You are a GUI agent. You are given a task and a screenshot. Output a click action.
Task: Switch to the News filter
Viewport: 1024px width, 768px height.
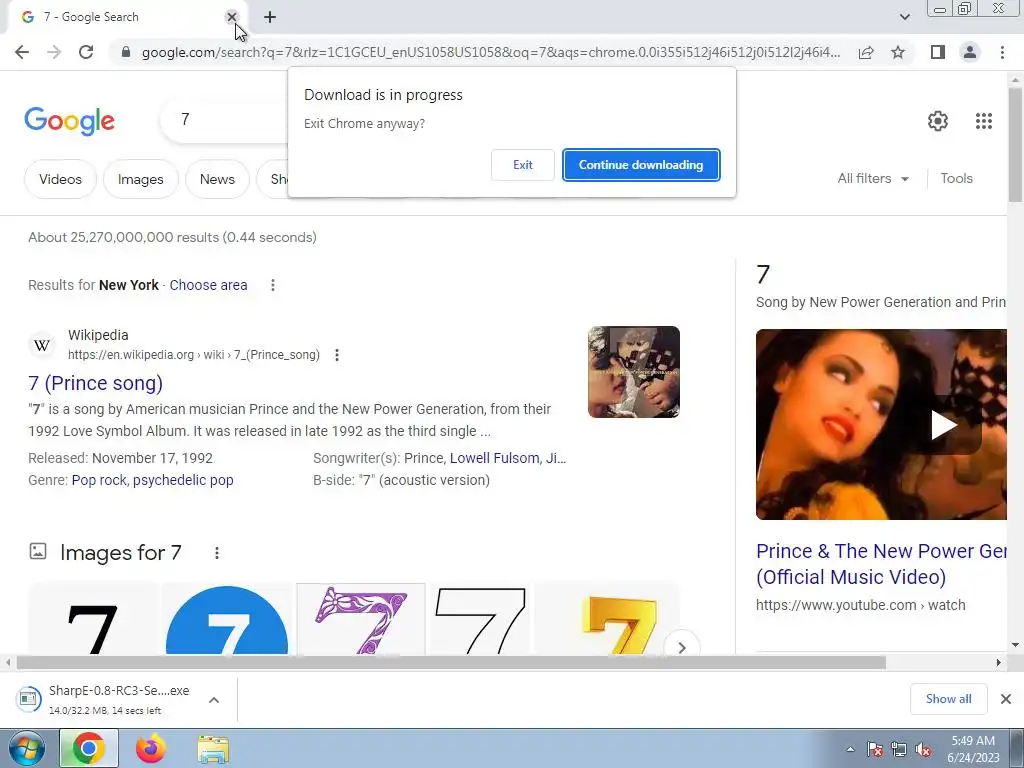pyautogui.click(x=217, y=179)
